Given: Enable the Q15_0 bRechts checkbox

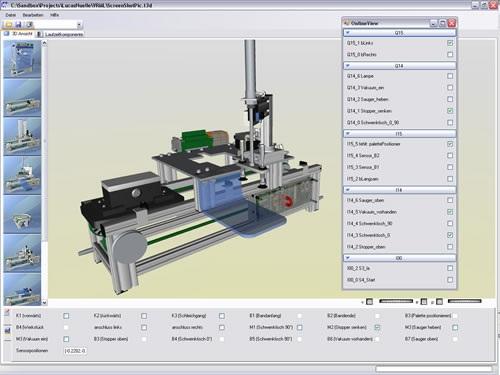Looking at the screenshot, I should (x=450, y=54).
